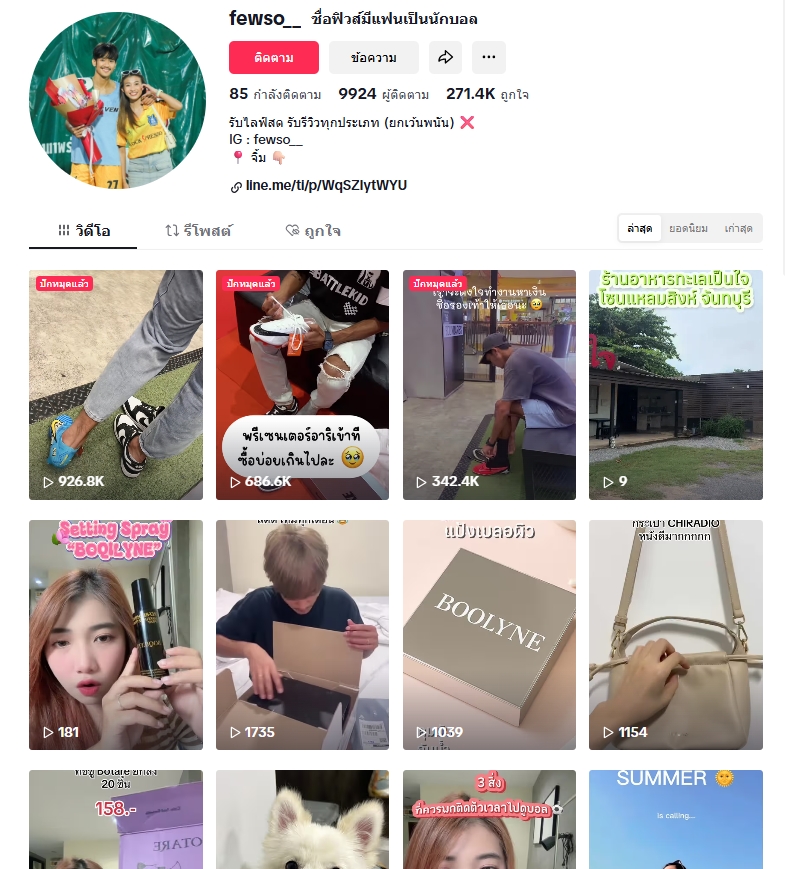
Task: Select the ล่าสุด latest sort option
Action: click(x=639, y=228)
